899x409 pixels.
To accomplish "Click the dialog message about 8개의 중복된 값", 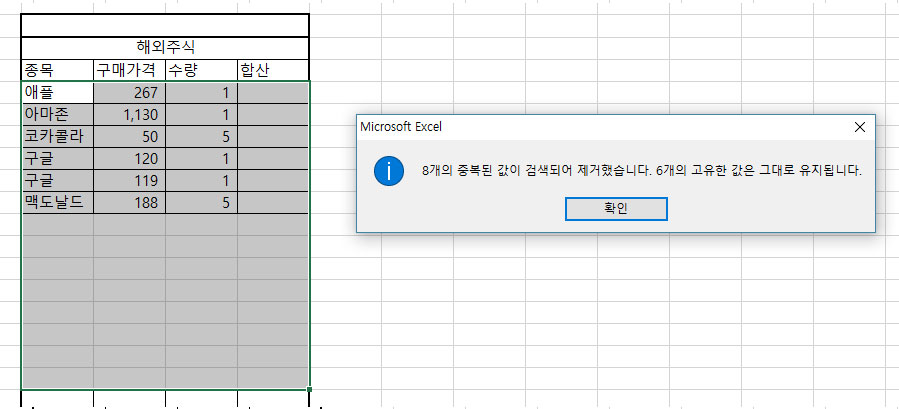I will click(642, 171).
